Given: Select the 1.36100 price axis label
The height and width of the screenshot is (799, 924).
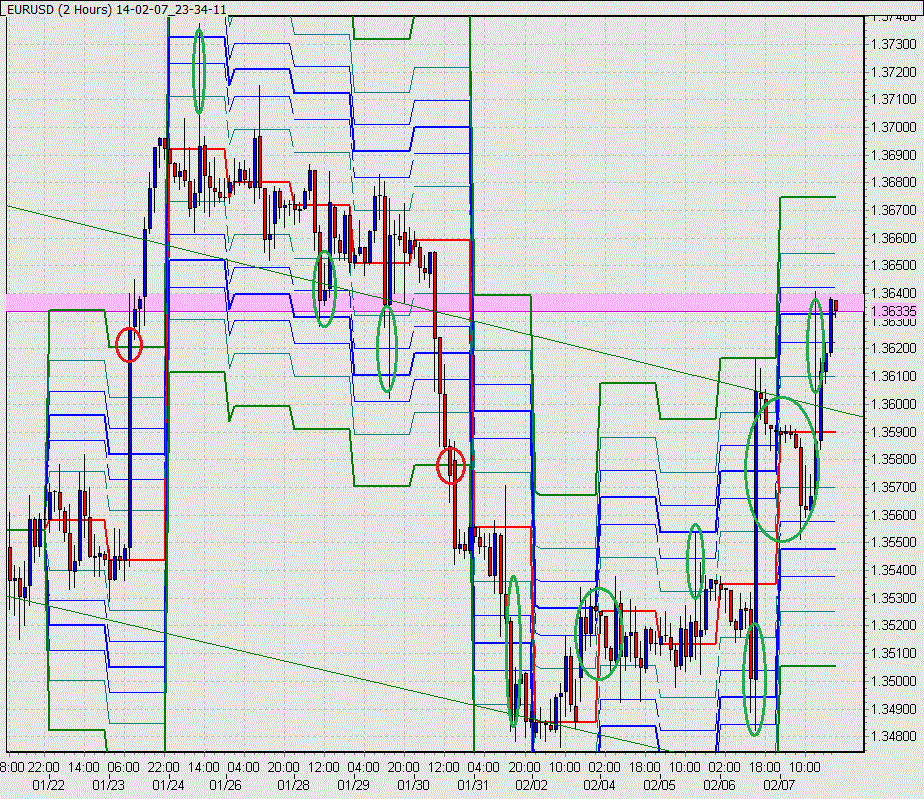Looking at the screenshot, I should click(x=893, y=376).
